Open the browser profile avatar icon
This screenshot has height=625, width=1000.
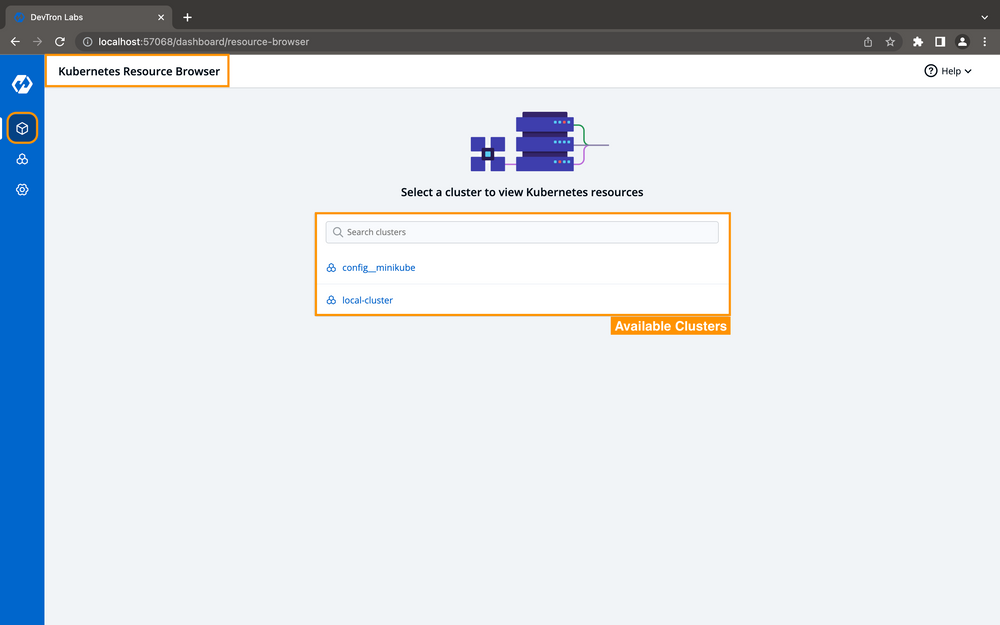(962, 42)
